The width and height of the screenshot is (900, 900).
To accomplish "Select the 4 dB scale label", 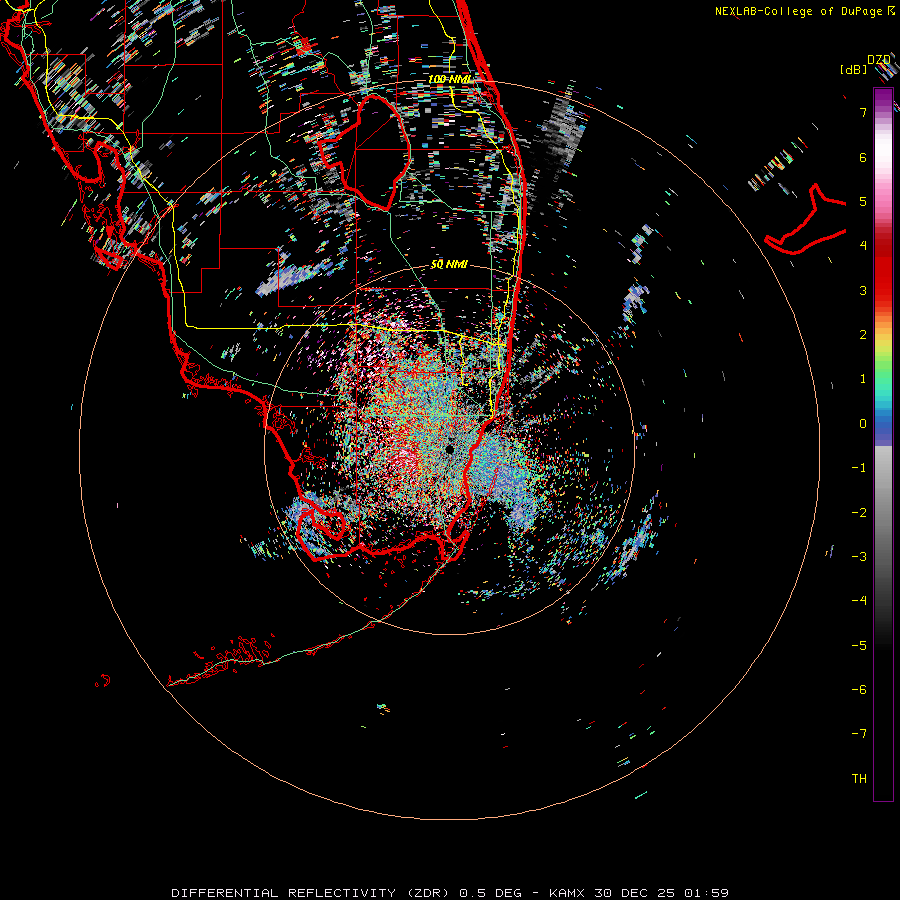I will click(x=863, y=246).
